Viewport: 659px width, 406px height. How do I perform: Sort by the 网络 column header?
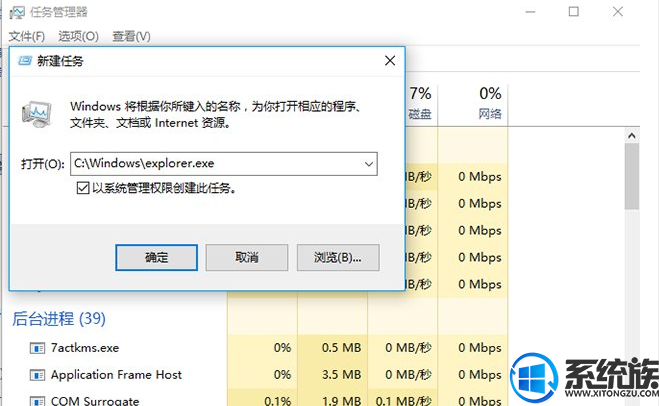(x=472, y=103)
